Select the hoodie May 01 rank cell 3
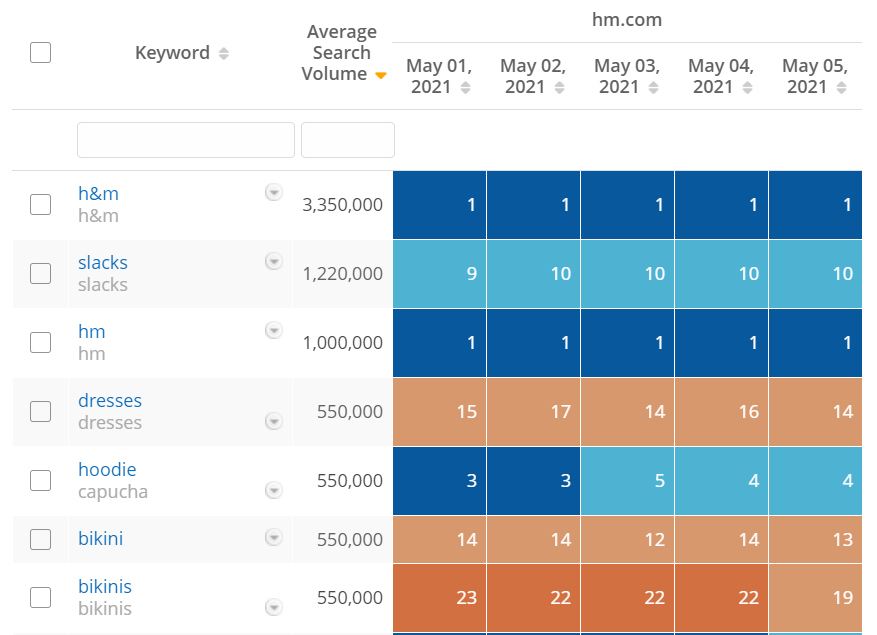Viewport: 877px width, 635px height. [x=440, y=481]
